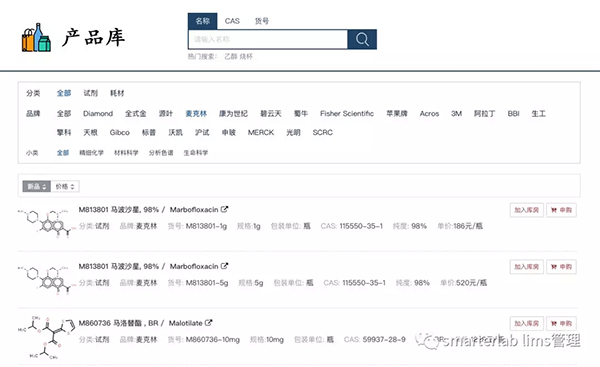
Task: Open molecule thumbnail of M813801-5g product
Action: coord(46,280)
